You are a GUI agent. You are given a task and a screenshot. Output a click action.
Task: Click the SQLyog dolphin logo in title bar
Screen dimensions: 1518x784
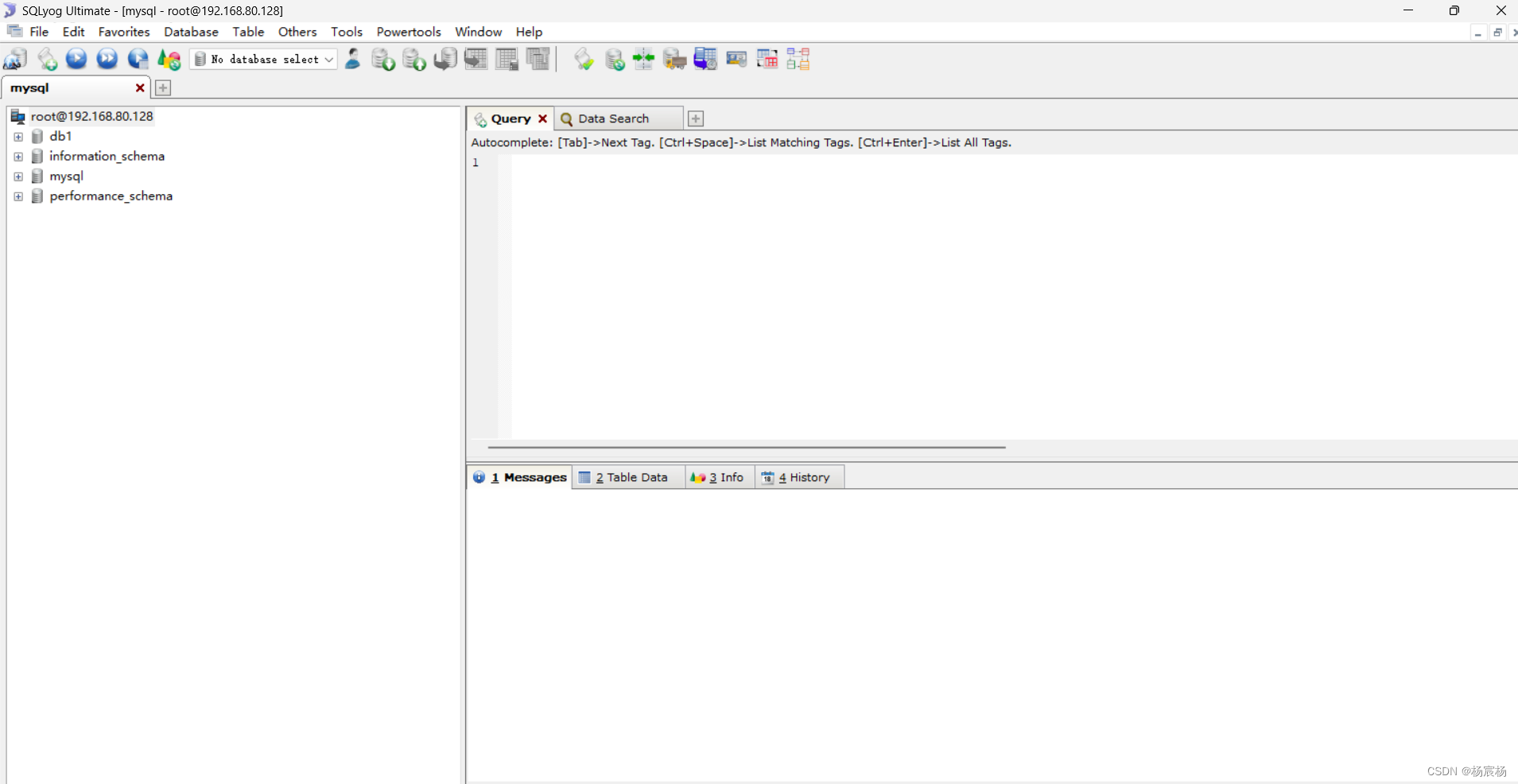tap(10, 10)
